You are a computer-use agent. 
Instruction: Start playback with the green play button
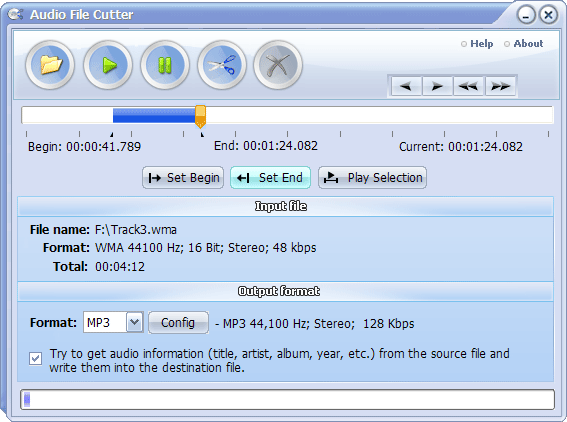(x=108, y=65)
